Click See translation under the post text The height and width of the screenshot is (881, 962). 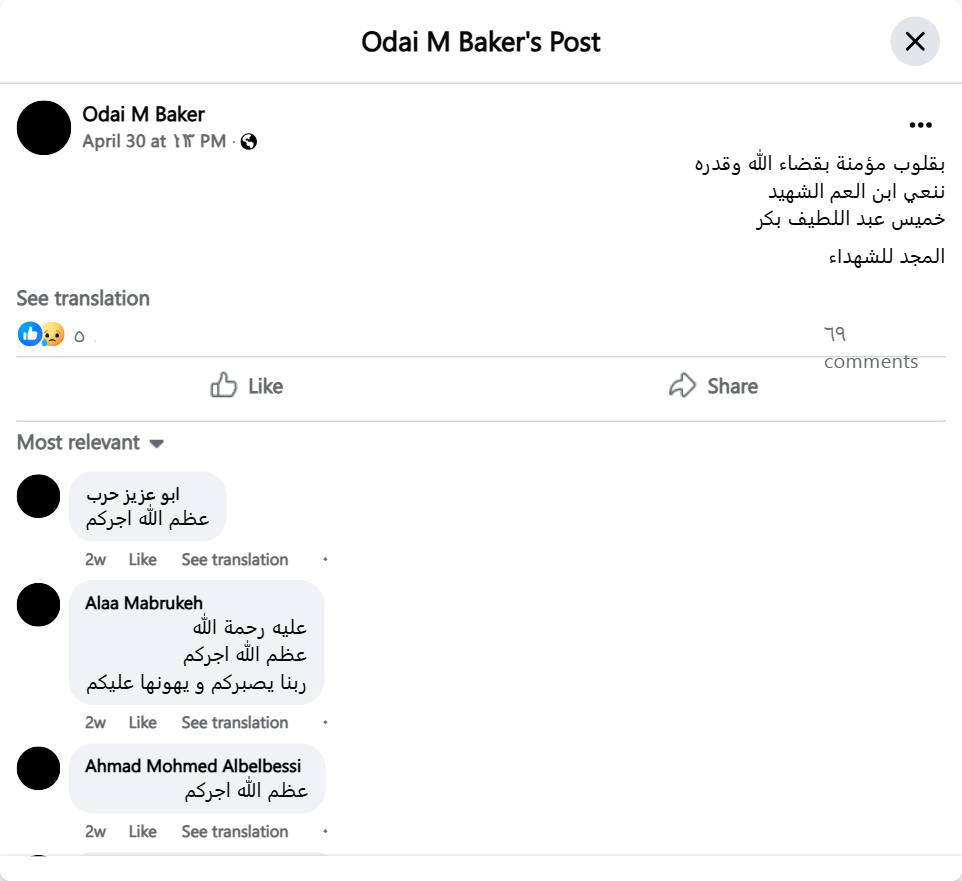(83, 298)
